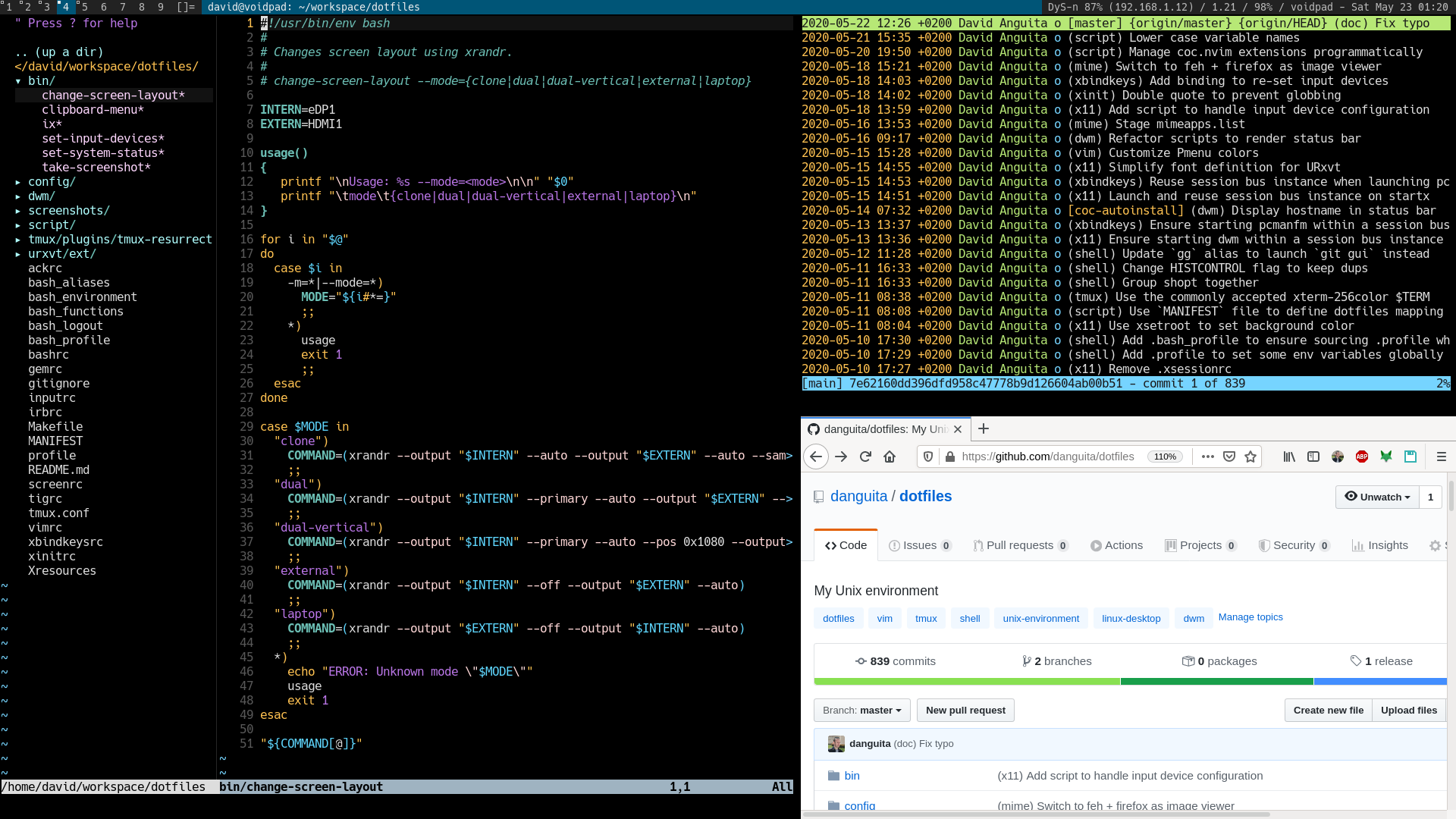
Task: Open Firefox Library icon
Action: click(x=1289, y=457)
